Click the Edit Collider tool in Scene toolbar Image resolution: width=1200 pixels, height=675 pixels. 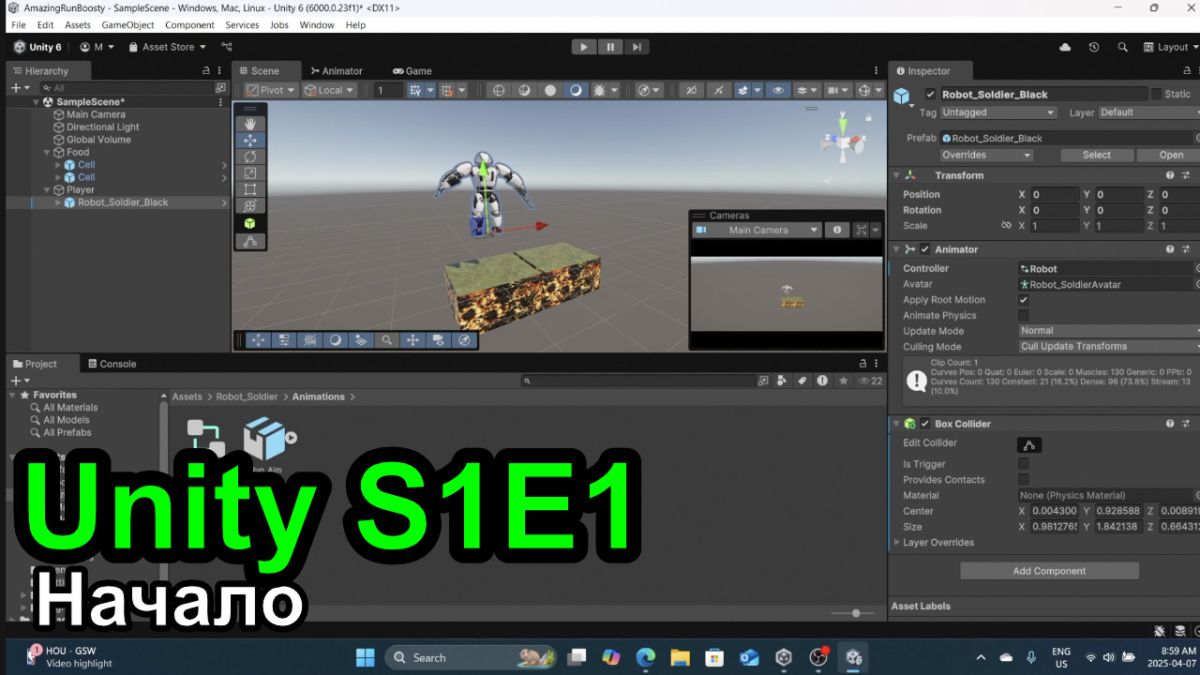click(x=249, y=241)
